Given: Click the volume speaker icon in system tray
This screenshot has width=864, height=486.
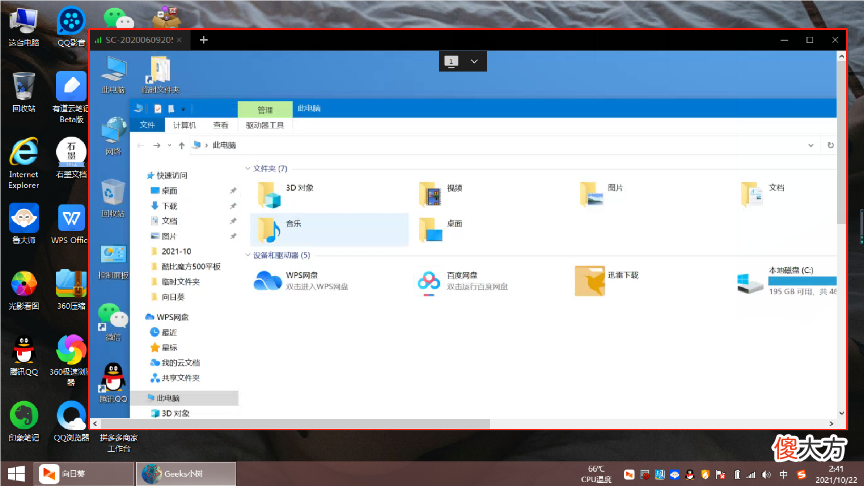Looking at the screenshot, I should pyautogui.click(x=766, y=474).
